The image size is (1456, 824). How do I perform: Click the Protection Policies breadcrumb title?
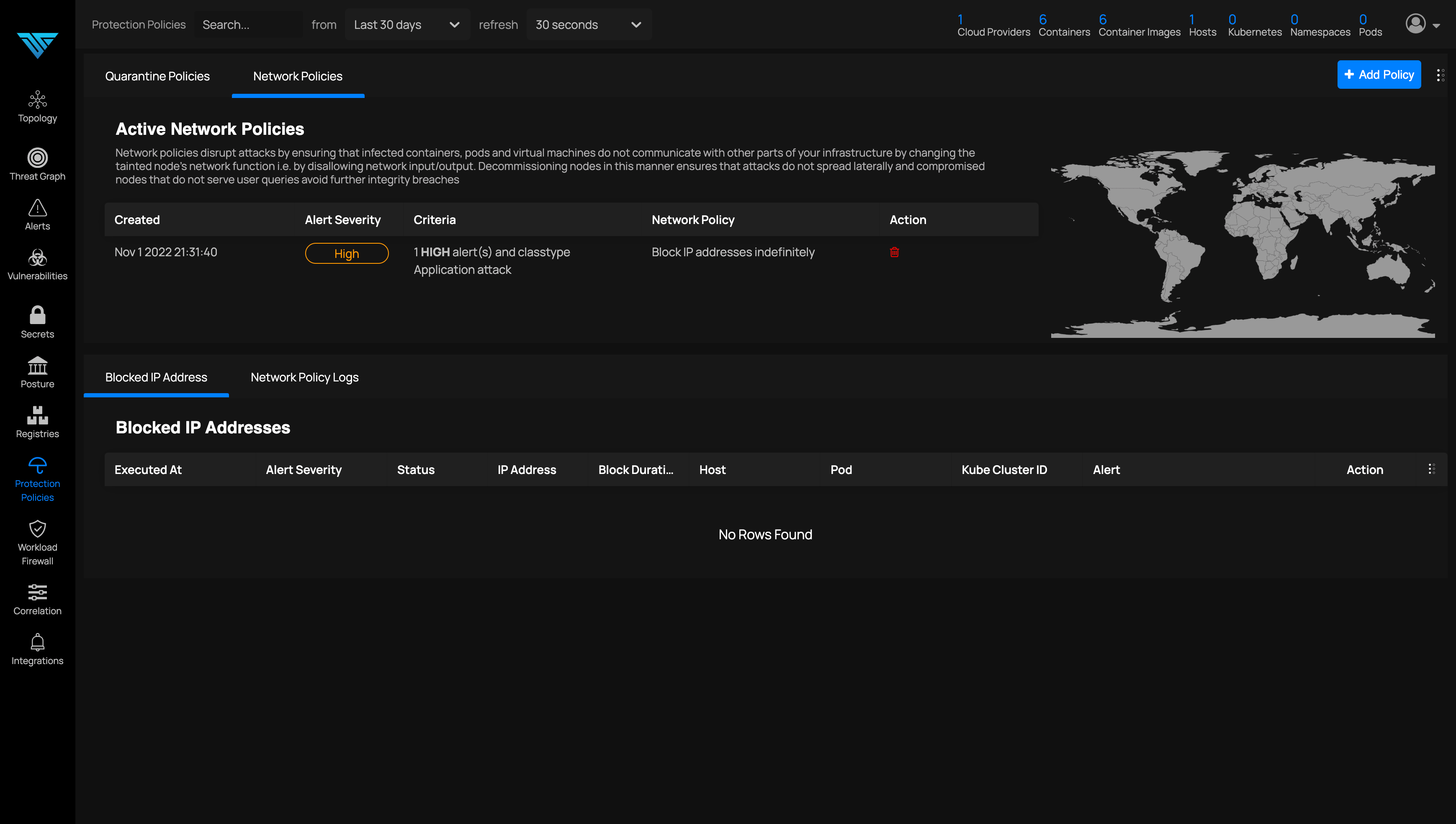click(x=139, y=24)
